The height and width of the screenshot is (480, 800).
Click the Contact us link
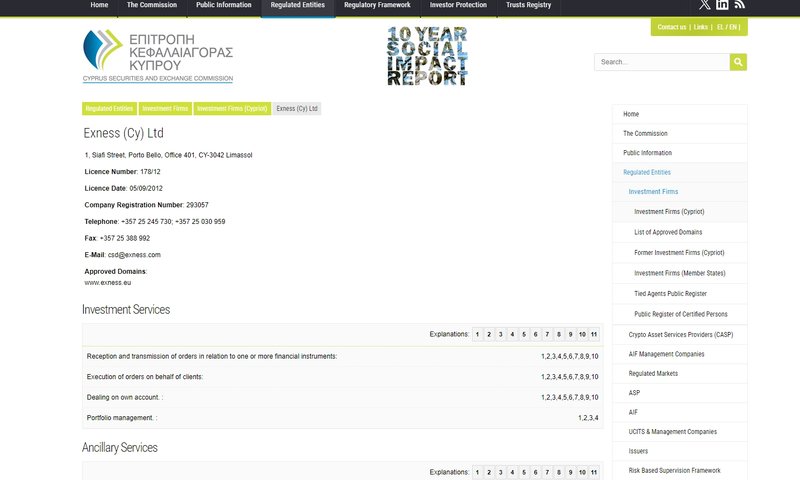[671, 27]
